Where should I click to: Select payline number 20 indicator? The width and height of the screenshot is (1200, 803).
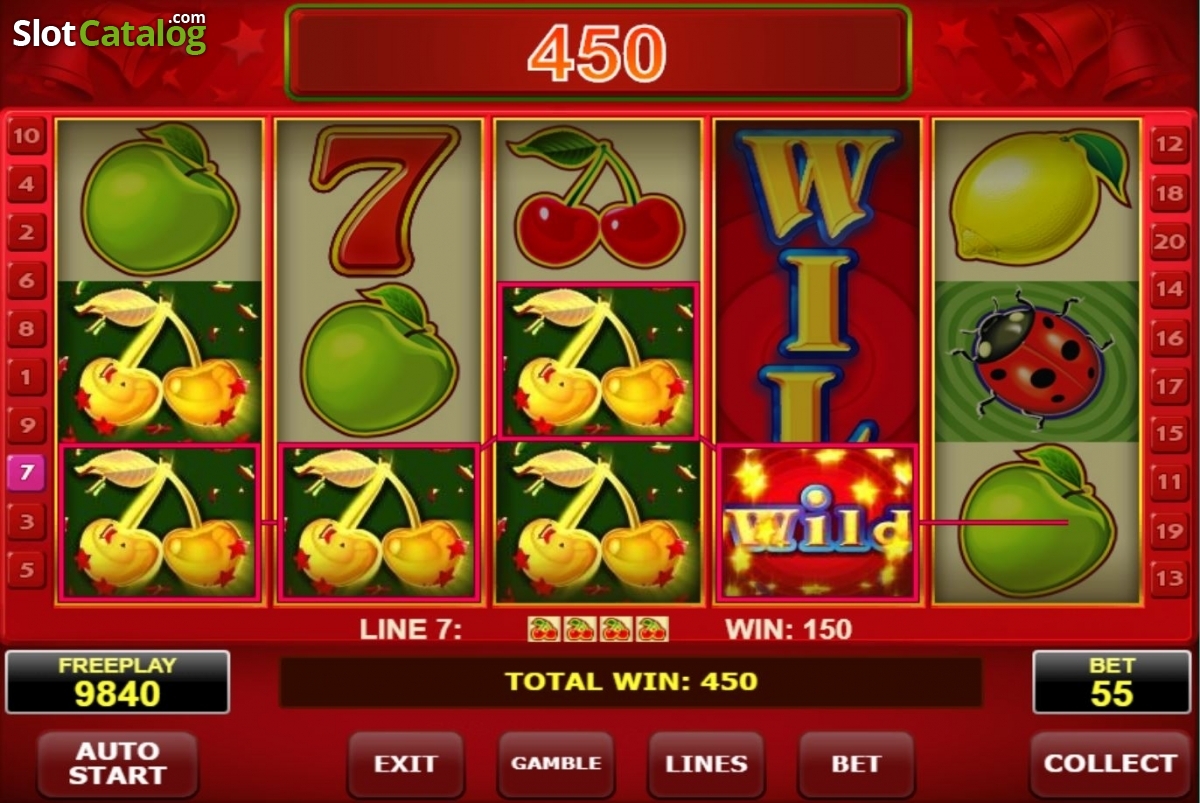(1169, 242)
